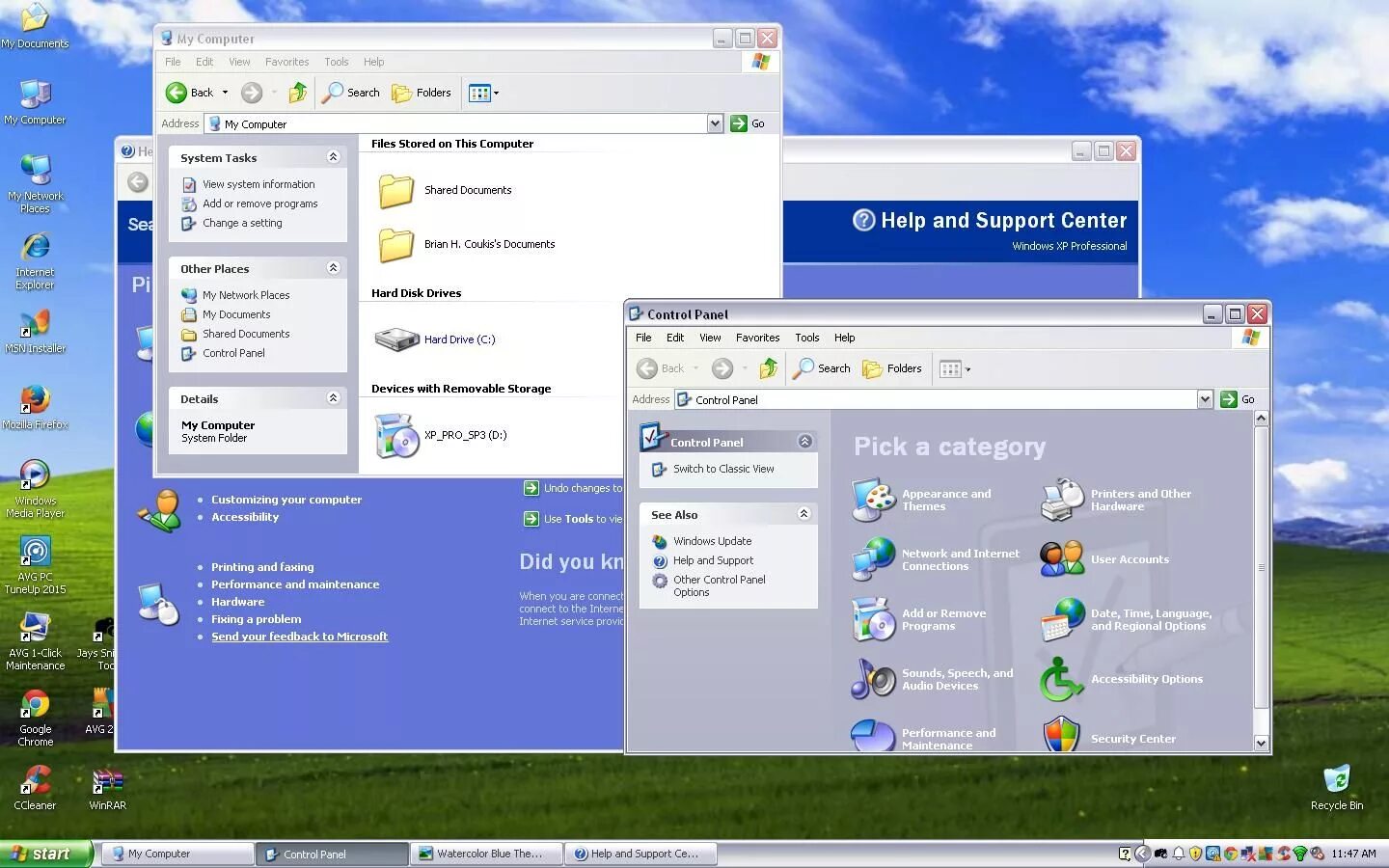Viewport: 1389px width, 868px height.
Task: Switch to Watercolor Blue Theme taskbar button
Action: coord(486,854)
